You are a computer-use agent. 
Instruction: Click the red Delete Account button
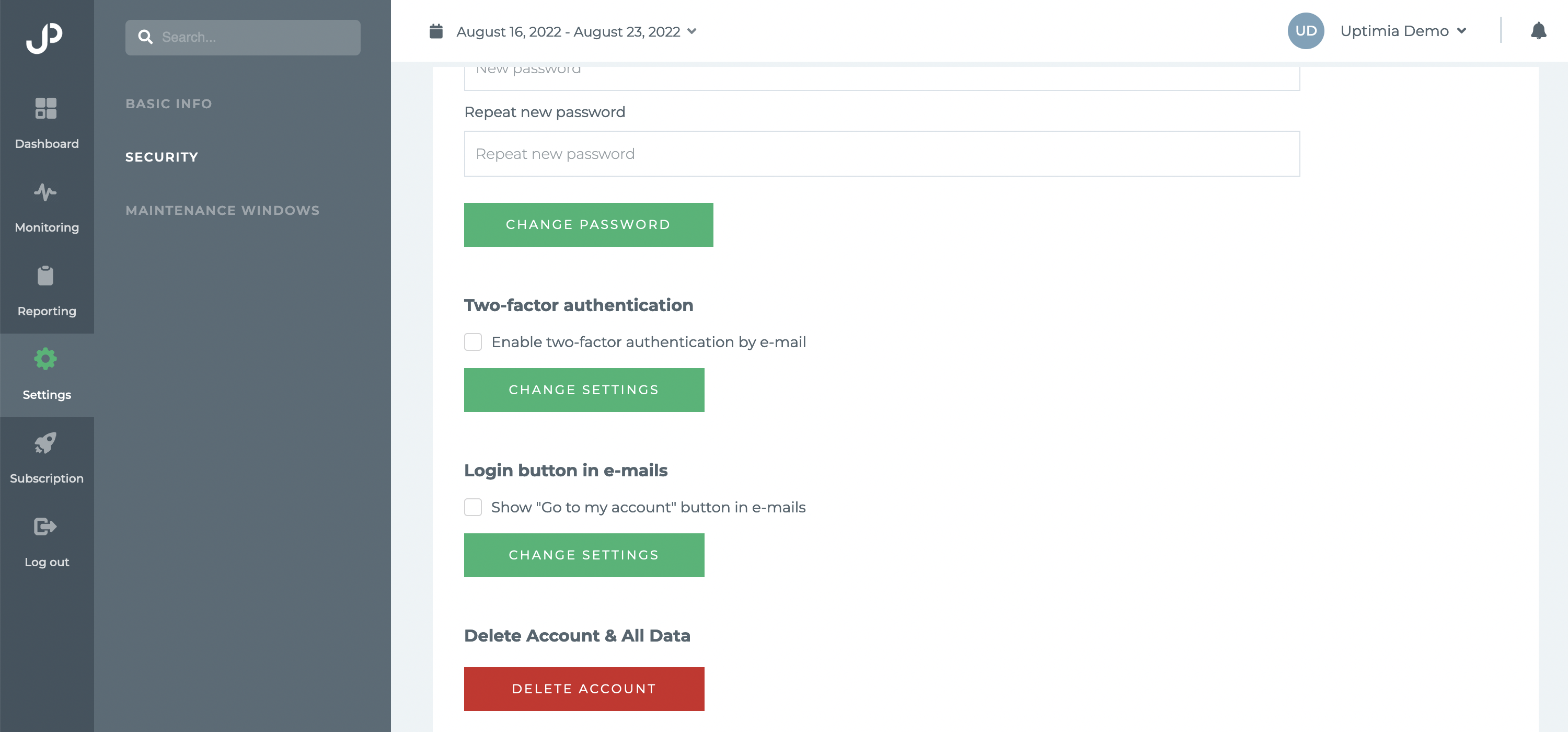click(x=584, y=689)
